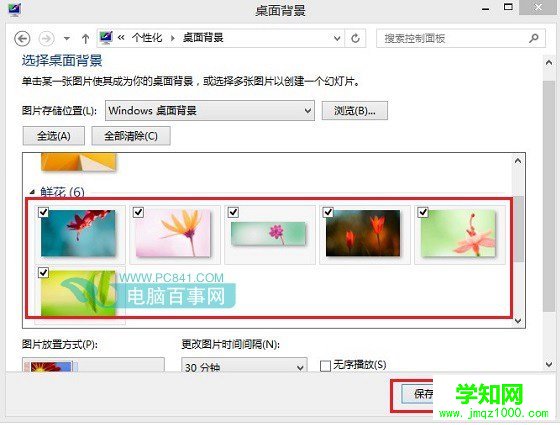Viewport: 560px width, 425px height.
Task: Open the 图片存储位置 dropdown
Action: tap(210, 110)
